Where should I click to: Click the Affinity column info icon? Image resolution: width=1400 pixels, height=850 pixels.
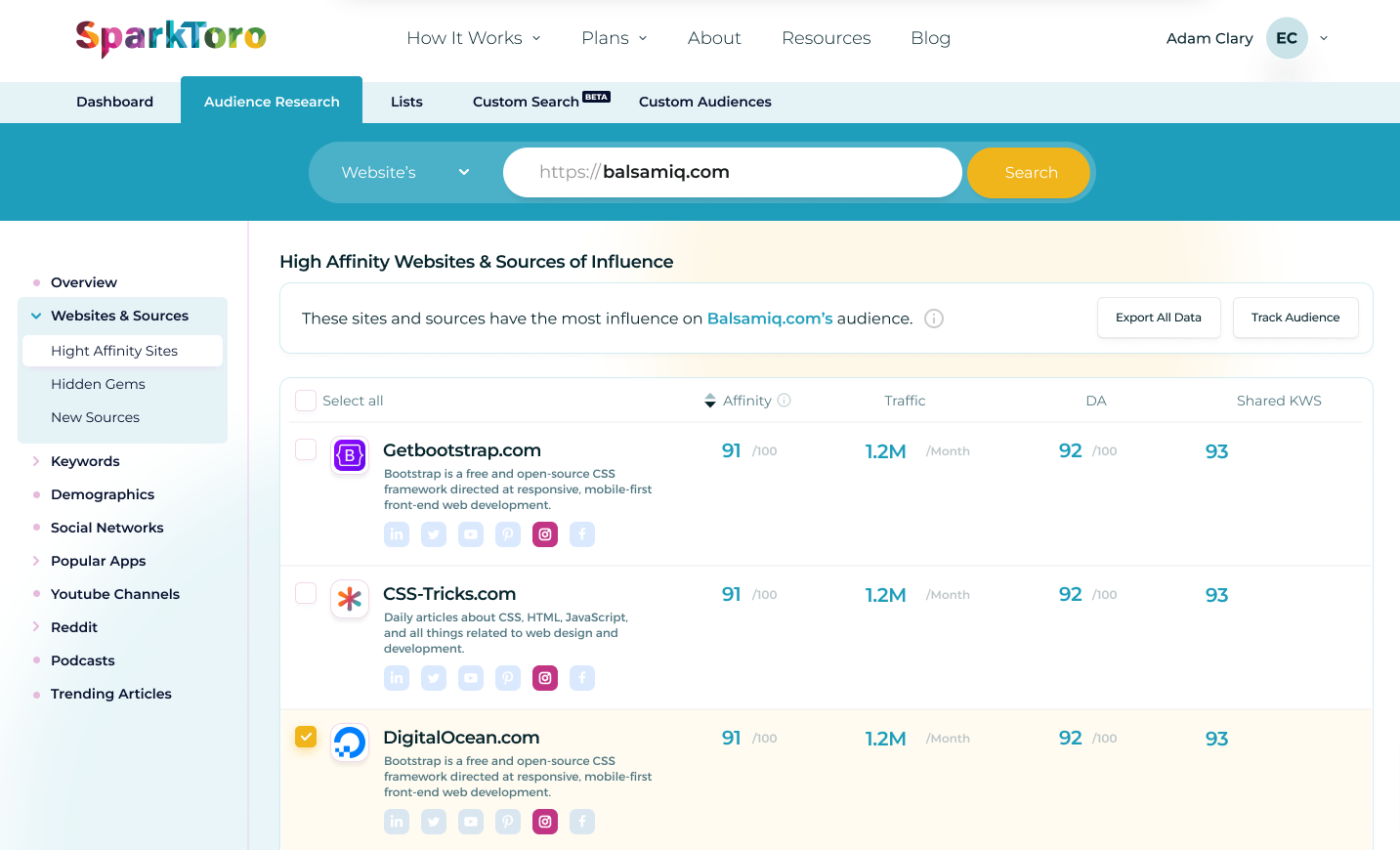[x=784, y=401]
